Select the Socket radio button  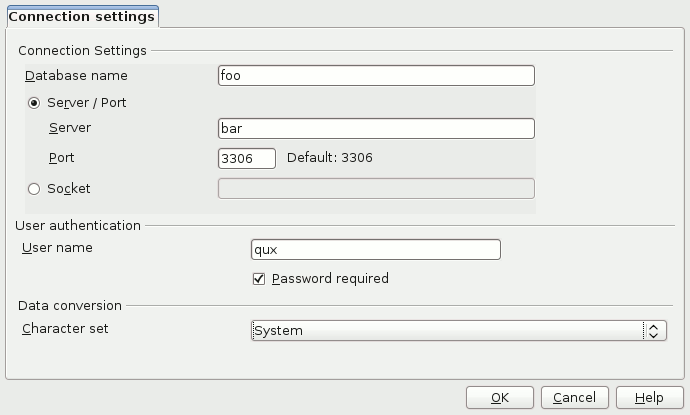coord(35,188)
